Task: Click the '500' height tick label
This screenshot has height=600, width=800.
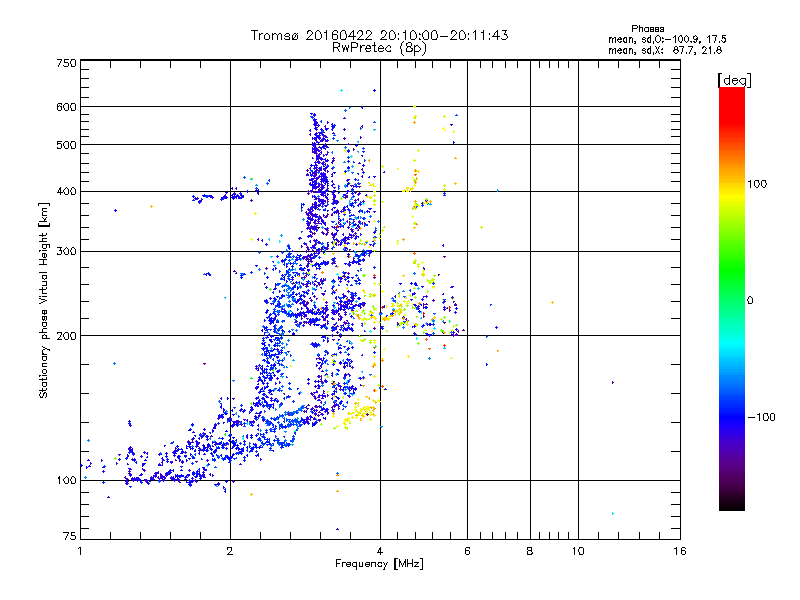Action: pyautogui.click(x=66, y=145)
